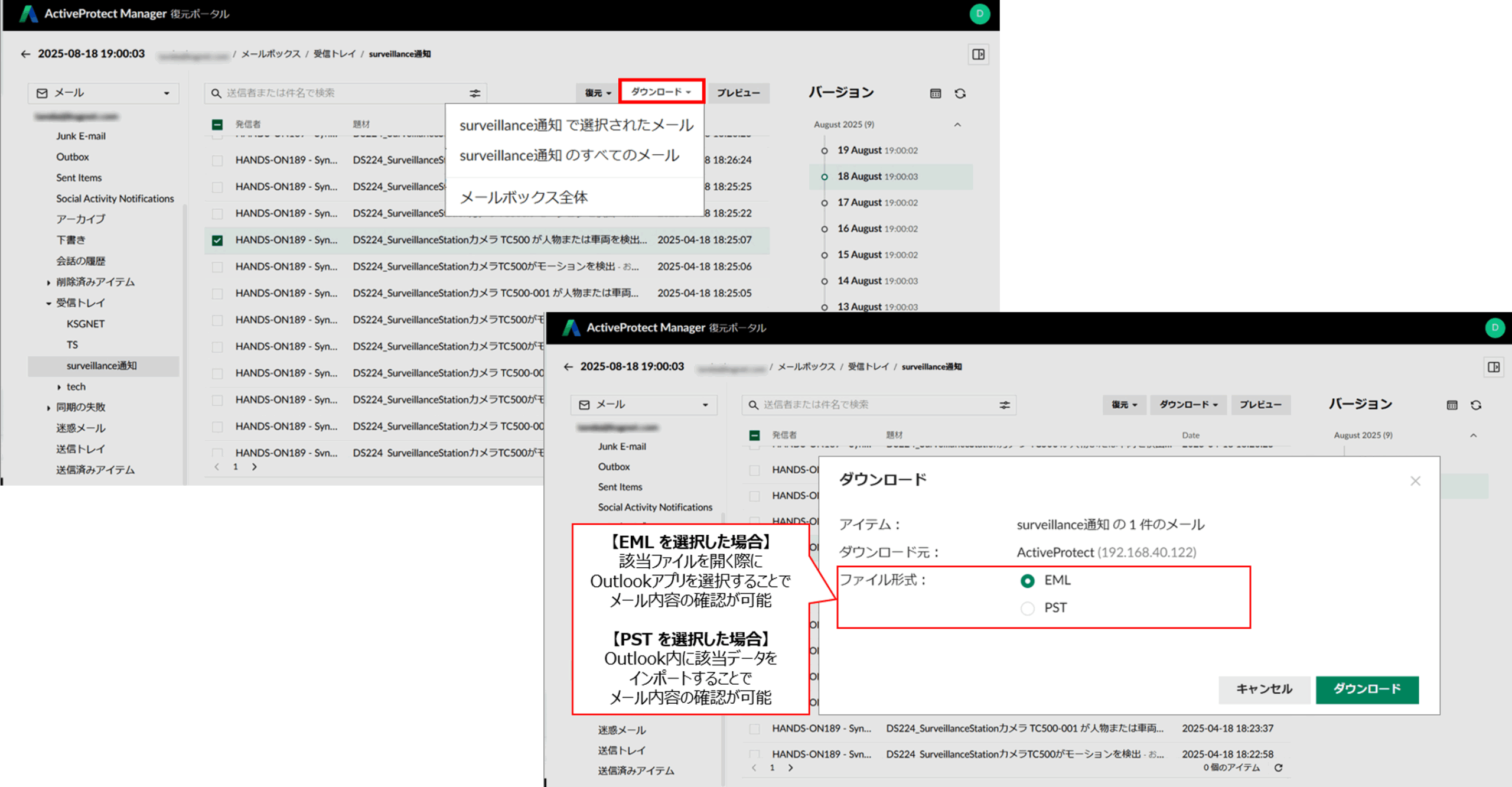Open Junk E-mail folder in top-left tree
The height and width of the screenshot is (787, 1512).
point(81,136)
